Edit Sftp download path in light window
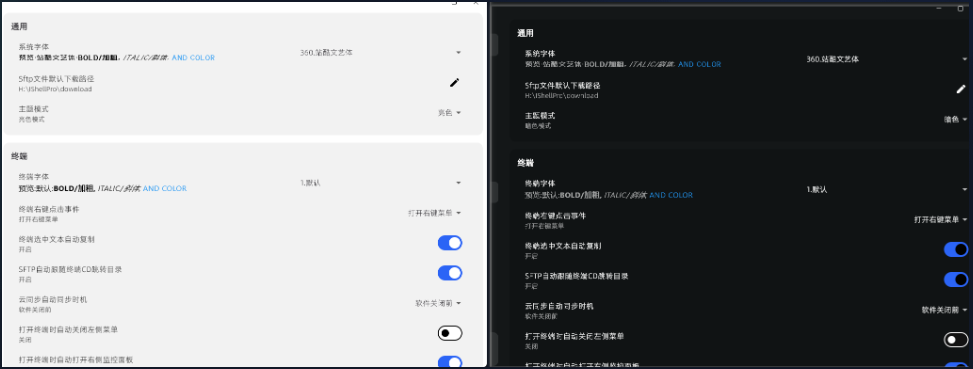The width and height of the screenshot is (973, 369). [454, 82]
